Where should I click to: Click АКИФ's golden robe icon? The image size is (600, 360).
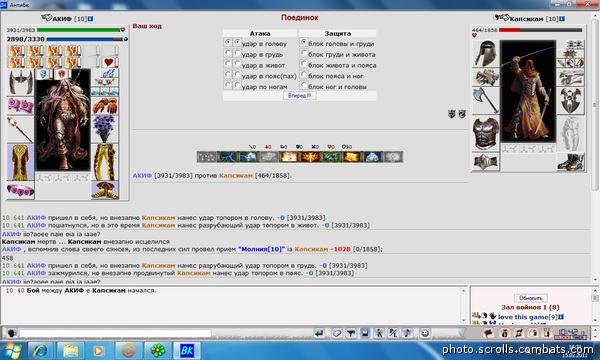(21, 162)
